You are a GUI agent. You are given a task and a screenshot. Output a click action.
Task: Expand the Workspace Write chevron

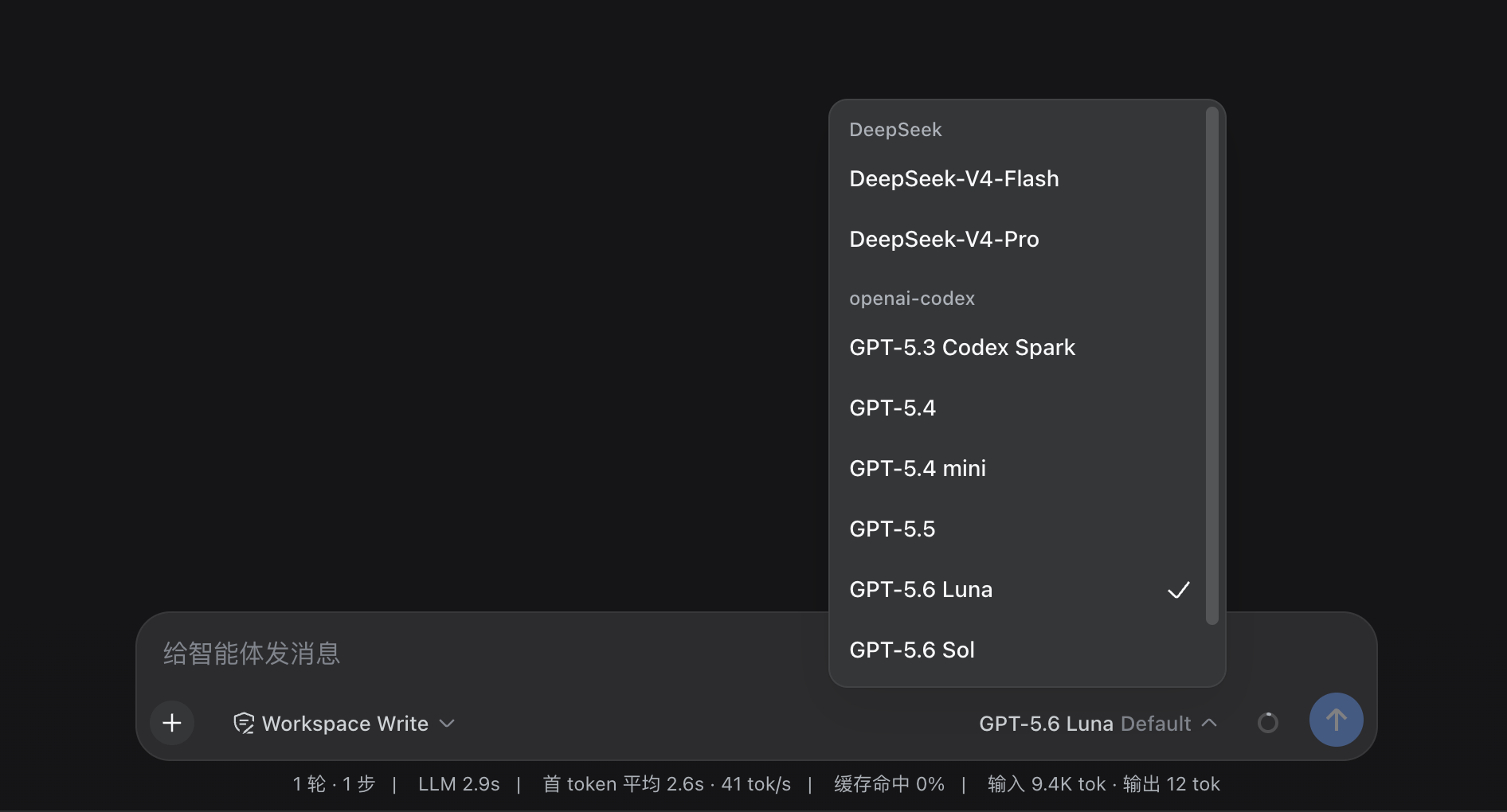click(447, 723)
